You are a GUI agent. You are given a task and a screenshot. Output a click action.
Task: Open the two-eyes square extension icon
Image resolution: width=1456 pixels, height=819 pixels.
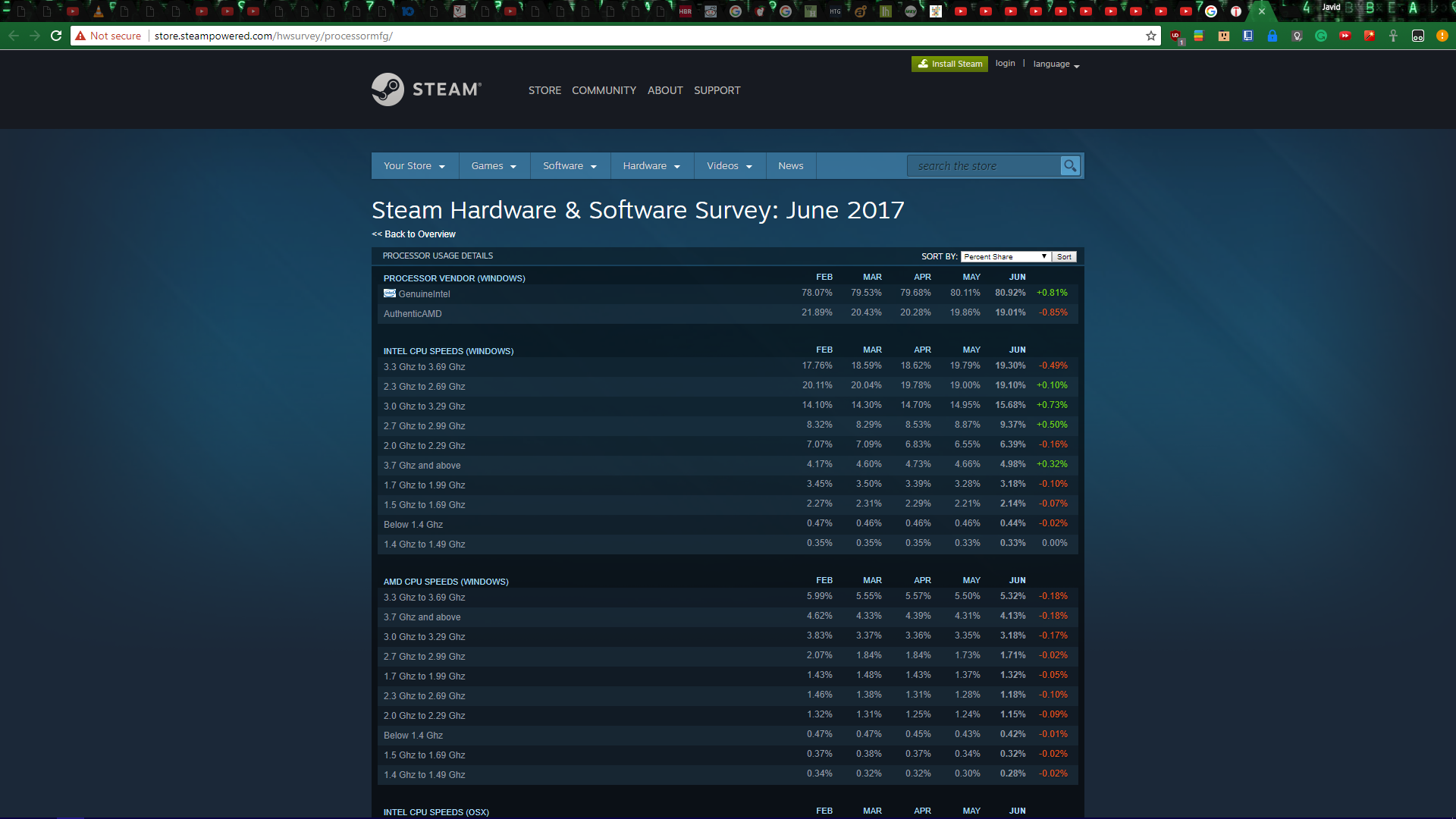point(1418,36)
